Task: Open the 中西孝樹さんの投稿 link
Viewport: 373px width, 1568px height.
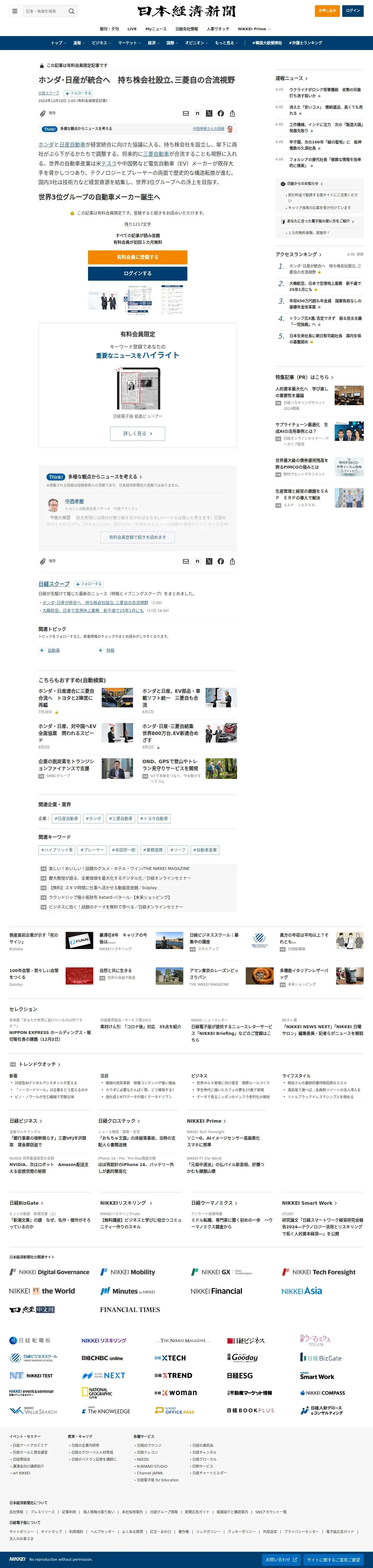Action: pos(208,129)
